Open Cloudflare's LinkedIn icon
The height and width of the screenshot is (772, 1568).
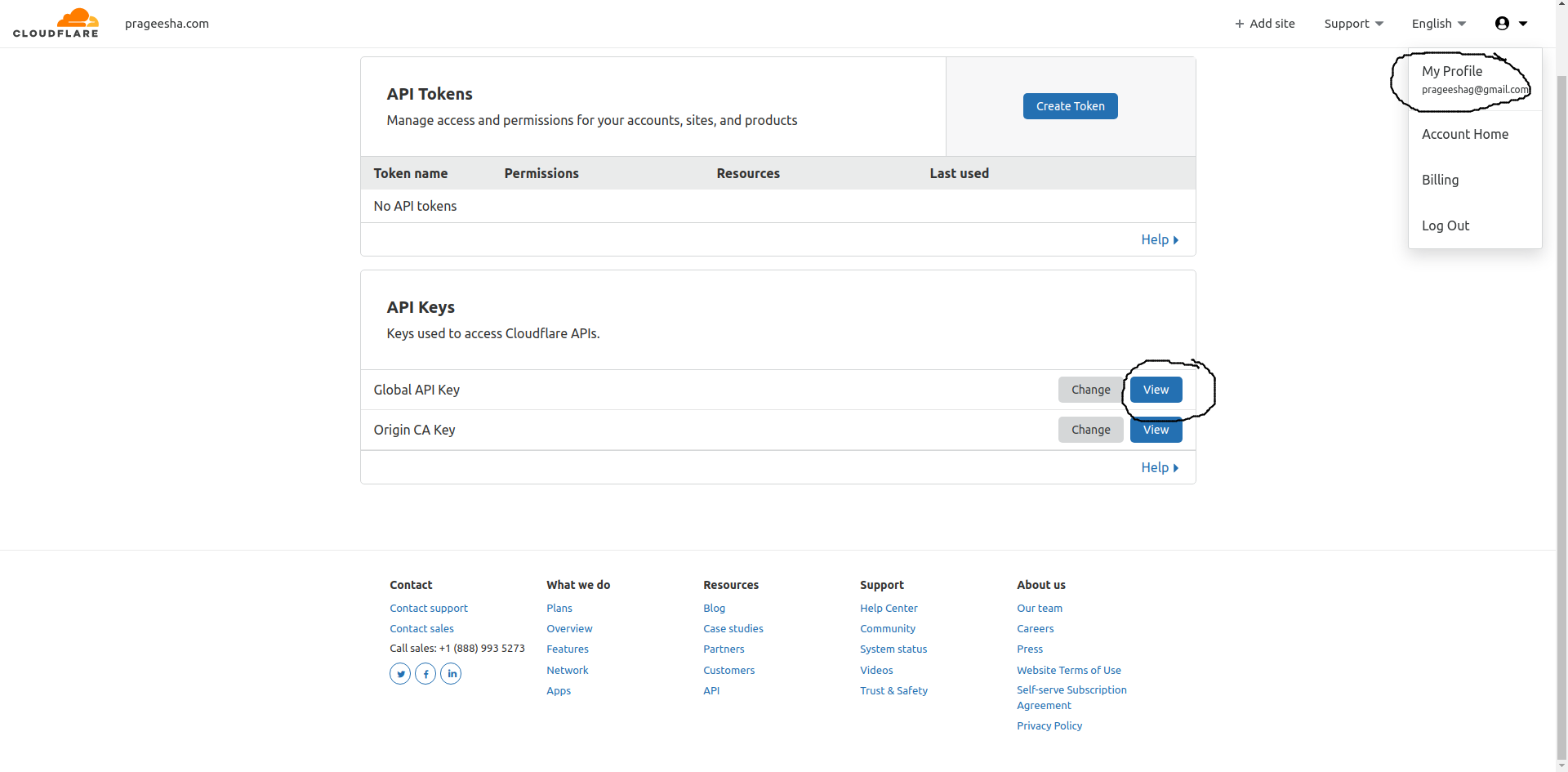(451, 673)
